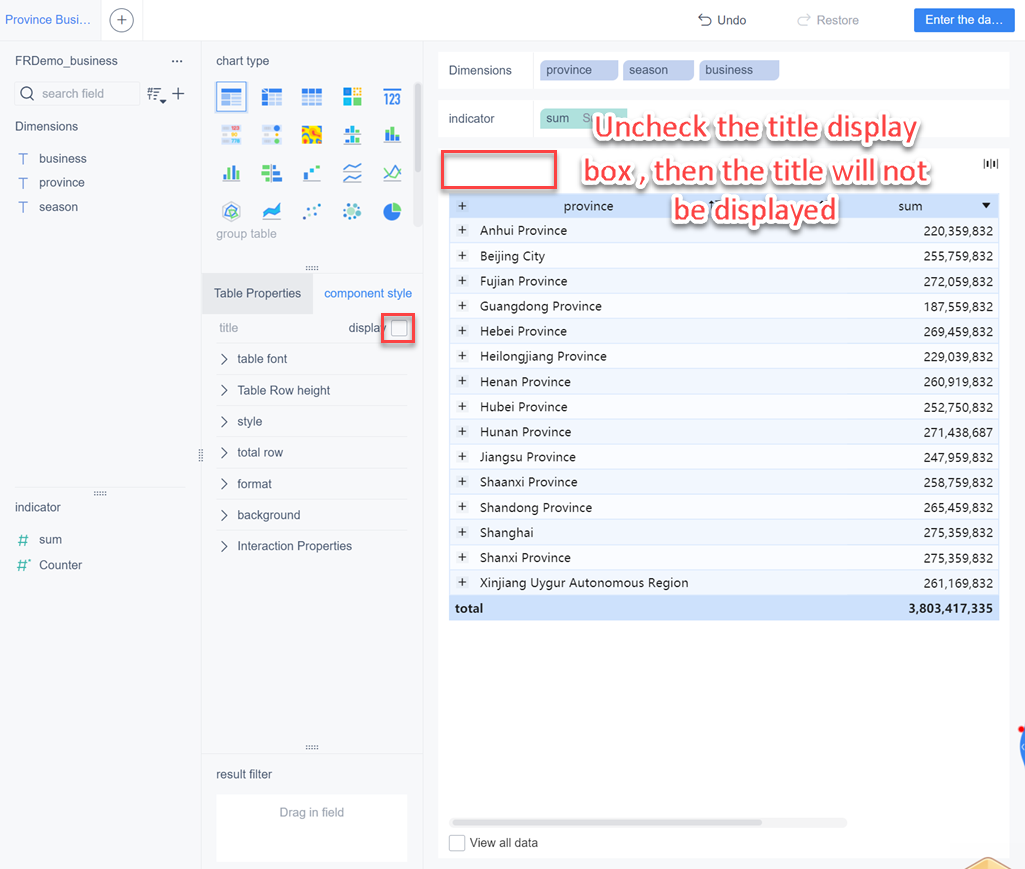Click the result filter Drag in field area
The image size is (1025, 869).
coord(312,828)
